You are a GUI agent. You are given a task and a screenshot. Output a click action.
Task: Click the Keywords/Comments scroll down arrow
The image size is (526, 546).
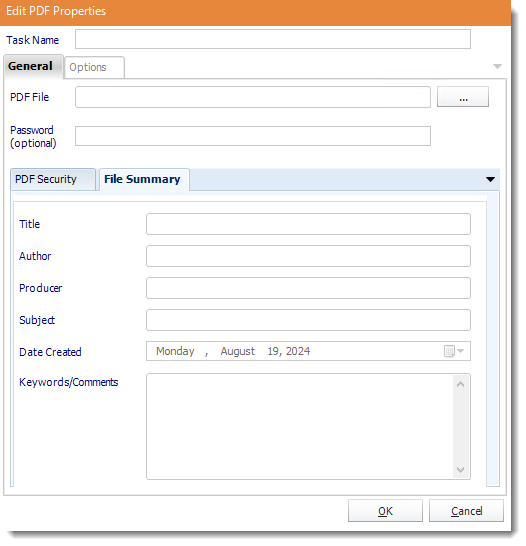[460, 470]
